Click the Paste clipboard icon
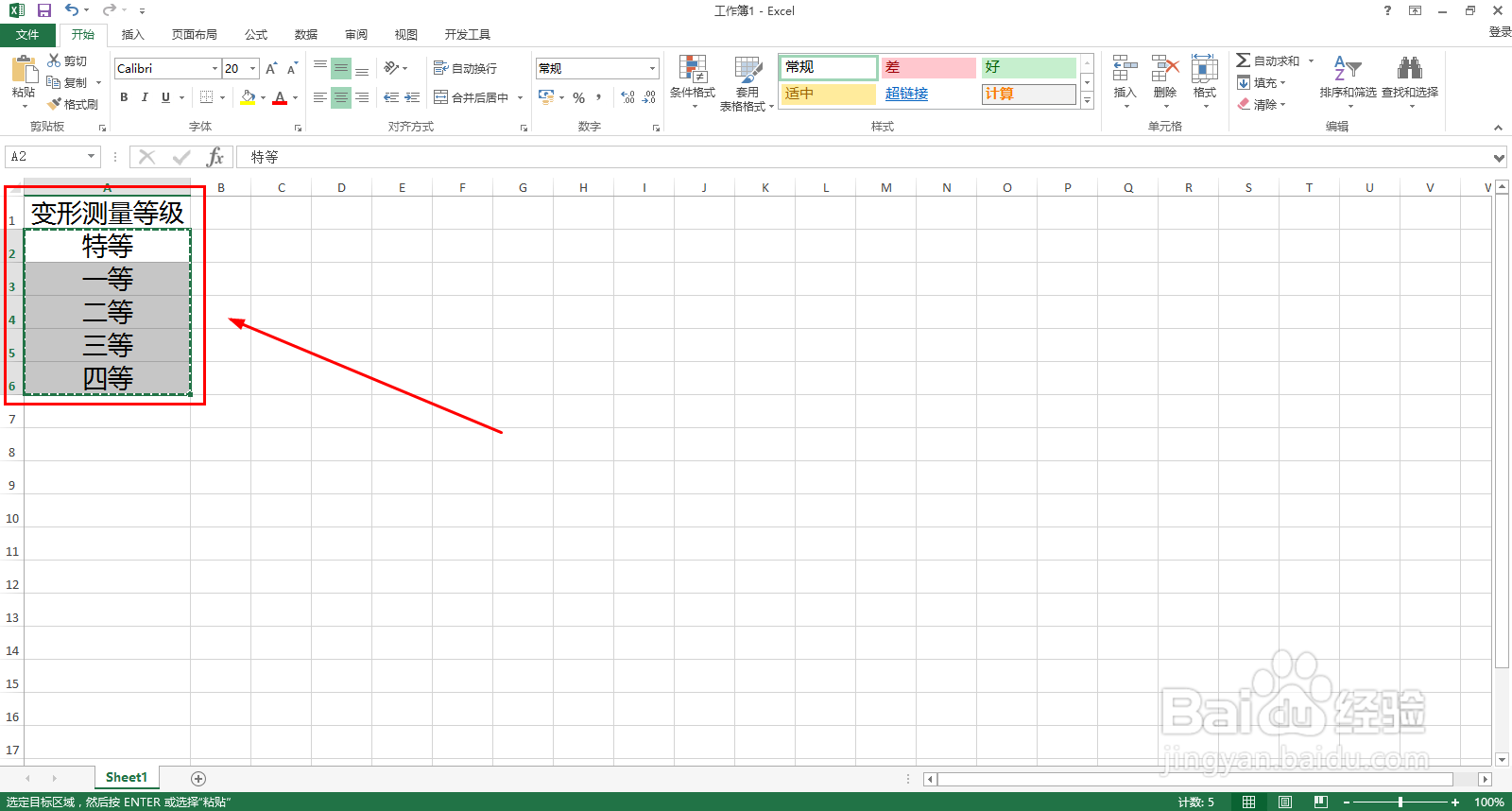Viewport: 1512px width, 811px height. 24,69
